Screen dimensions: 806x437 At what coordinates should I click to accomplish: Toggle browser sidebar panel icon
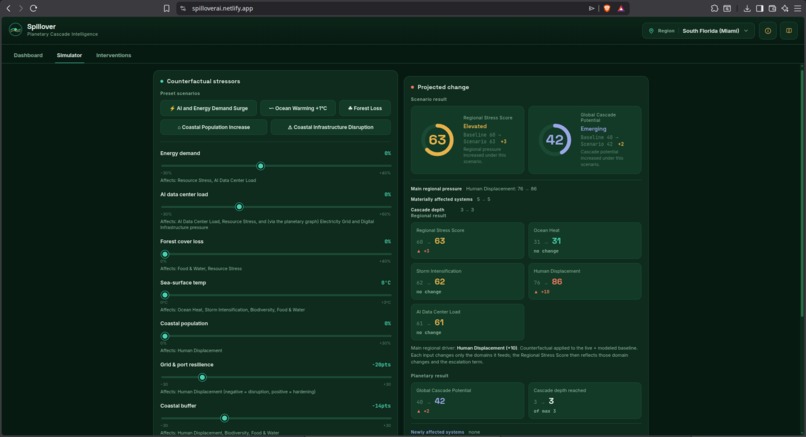[x=759, y=8]
